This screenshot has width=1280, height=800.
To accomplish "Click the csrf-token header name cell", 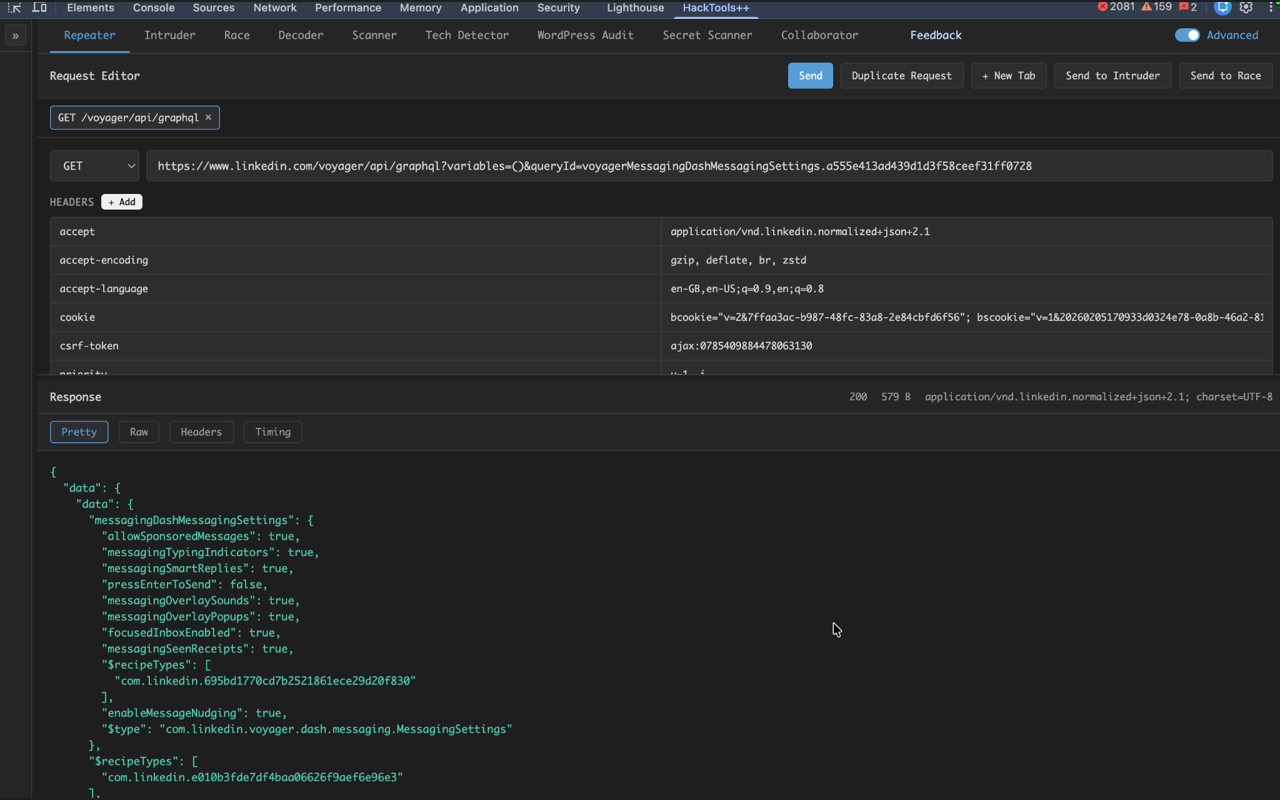I will point(355,346).
